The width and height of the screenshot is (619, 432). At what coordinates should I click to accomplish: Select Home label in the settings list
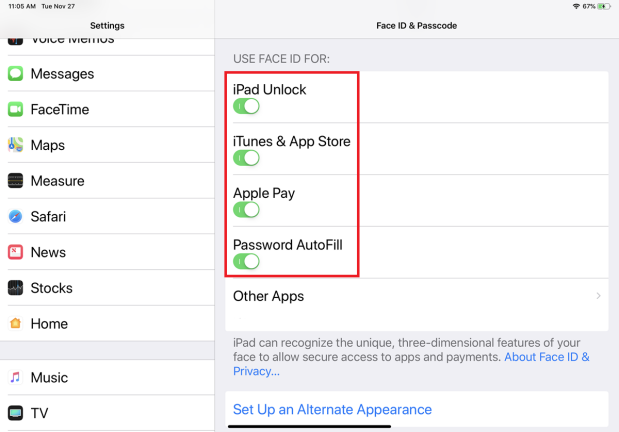pos(49,324)
